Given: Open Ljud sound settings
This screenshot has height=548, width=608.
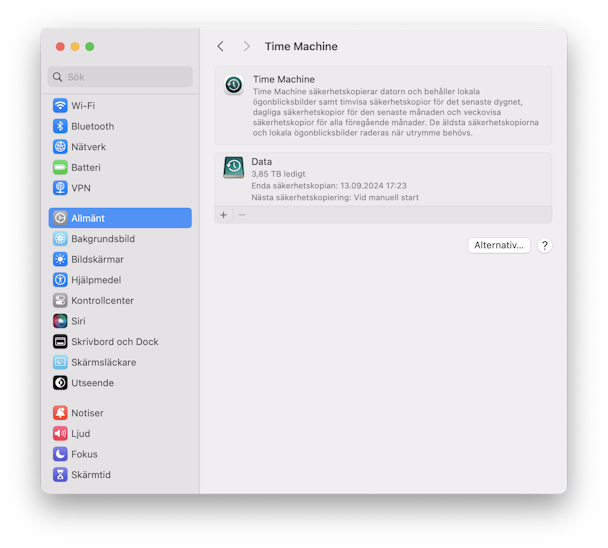Looking at the screenshot, I should (x=120, y=433).
